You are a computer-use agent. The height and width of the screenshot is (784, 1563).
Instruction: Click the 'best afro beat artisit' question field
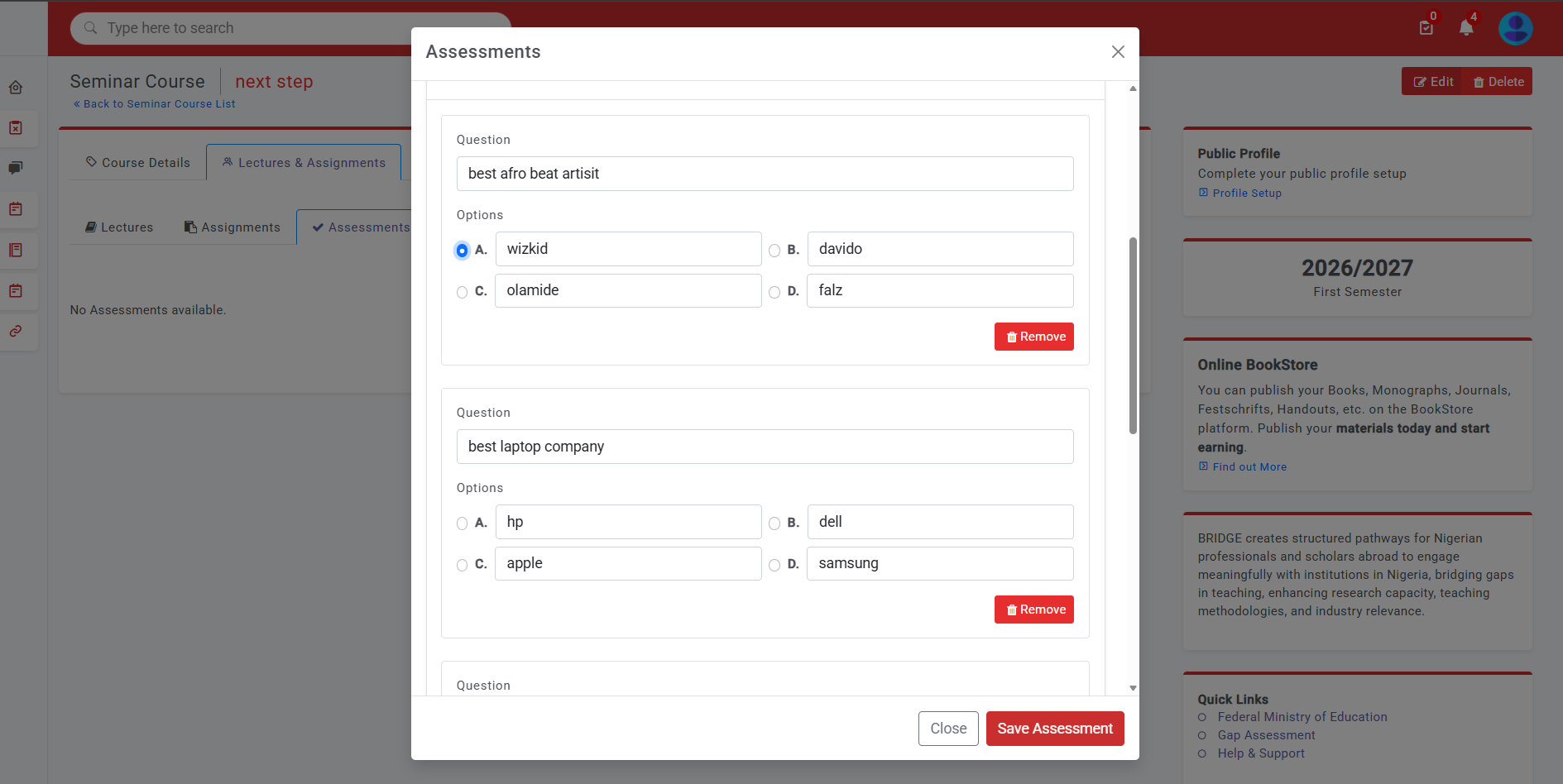coord(765,174)
